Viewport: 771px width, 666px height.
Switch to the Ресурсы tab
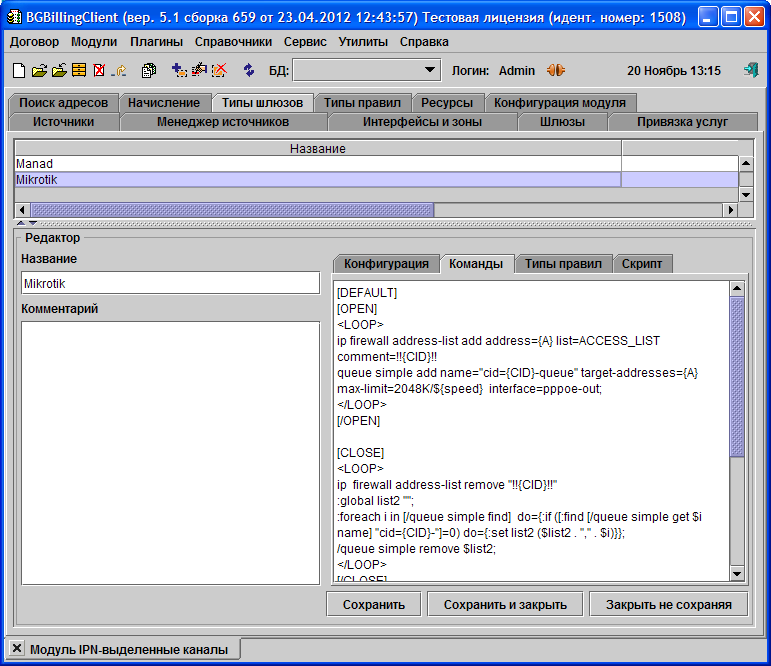tap(447, 103)
